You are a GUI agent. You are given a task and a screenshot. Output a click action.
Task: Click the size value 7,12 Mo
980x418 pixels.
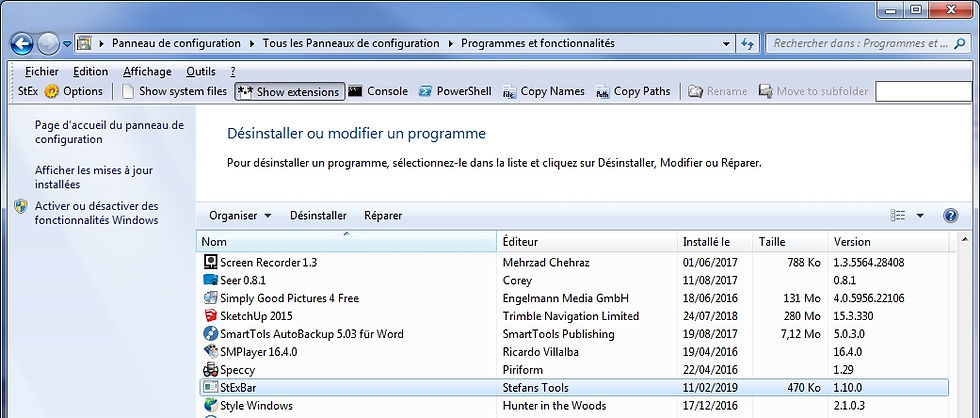801,334
